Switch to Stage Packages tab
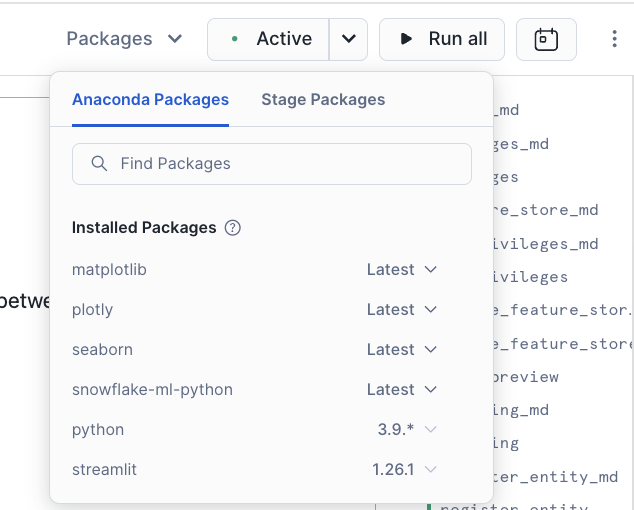The width and height of the screenshot is (634, 510). (x=323, y=100)
